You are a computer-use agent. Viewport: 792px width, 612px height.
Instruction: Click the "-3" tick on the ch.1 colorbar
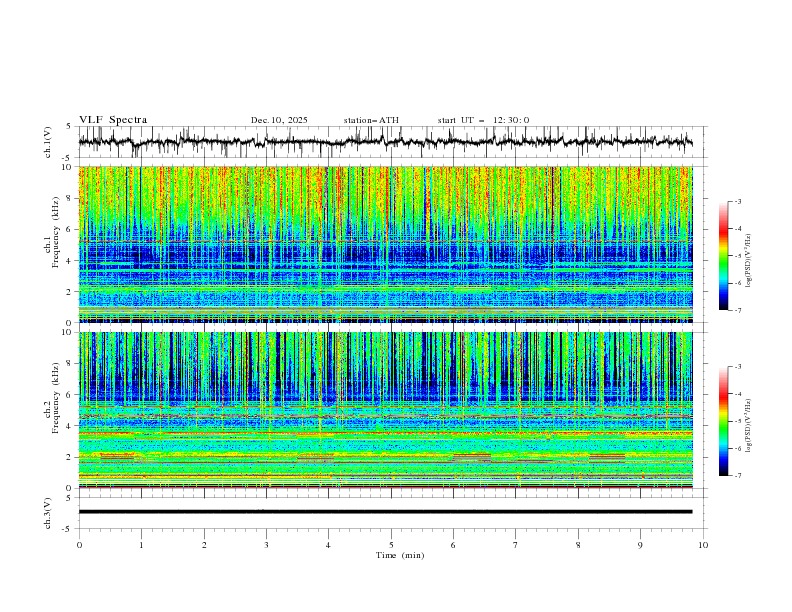point(738,201)
